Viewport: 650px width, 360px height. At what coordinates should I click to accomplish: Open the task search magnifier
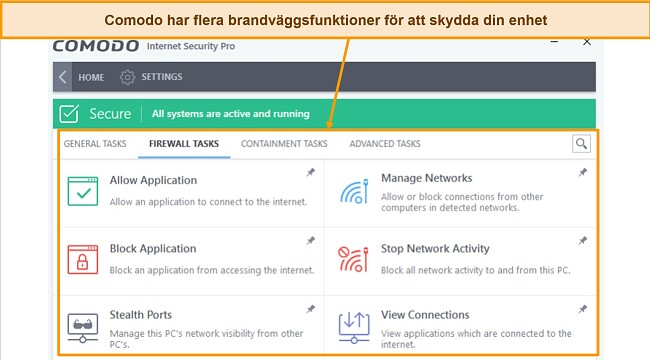click(x=581, y=144)
